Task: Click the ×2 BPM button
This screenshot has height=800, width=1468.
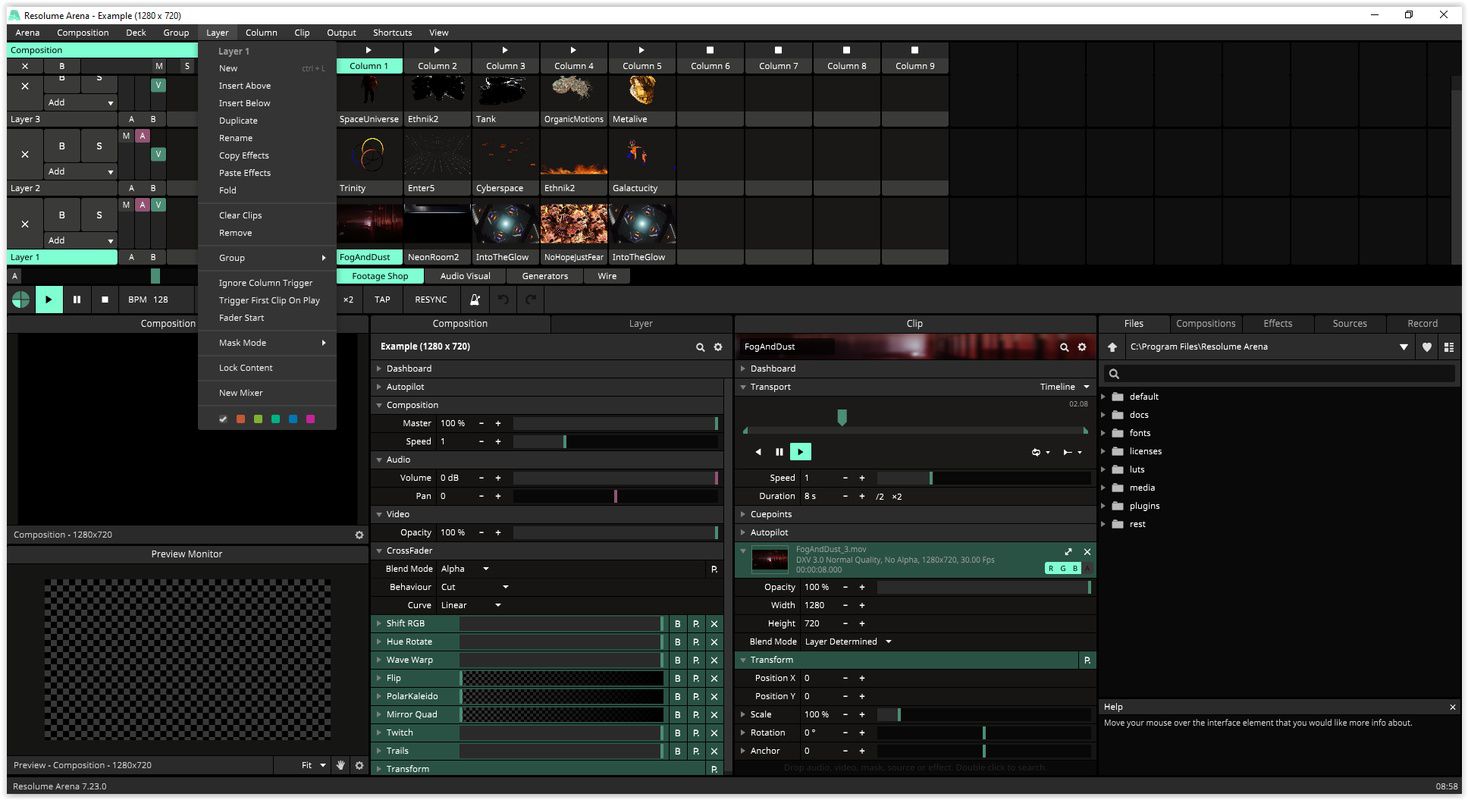Action: (x=348, y=299)
